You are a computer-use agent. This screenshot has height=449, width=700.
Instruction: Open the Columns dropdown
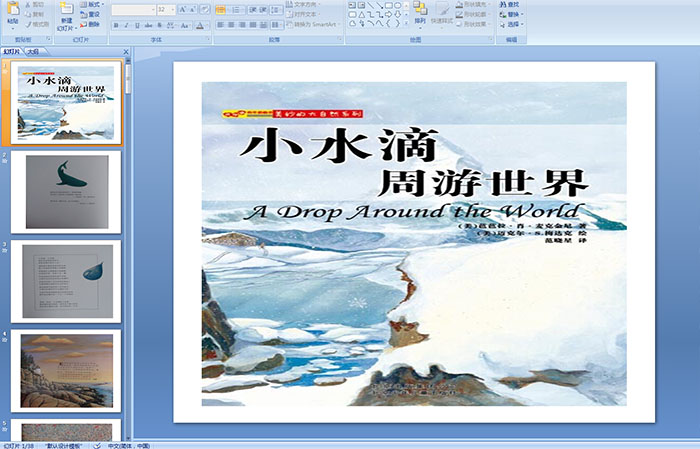(276, 25)
